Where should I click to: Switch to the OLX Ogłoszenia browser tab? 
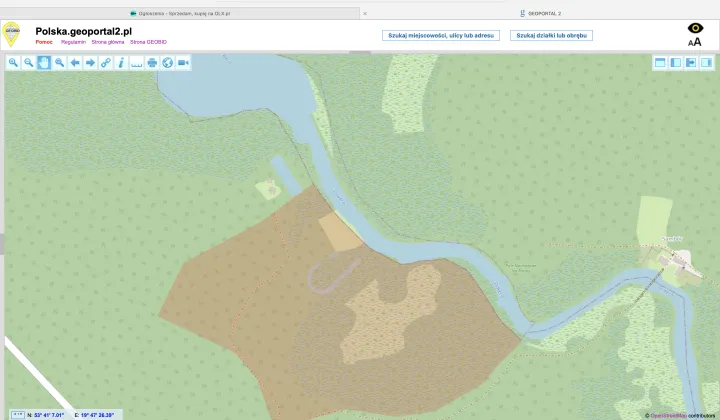pos(180,14)
